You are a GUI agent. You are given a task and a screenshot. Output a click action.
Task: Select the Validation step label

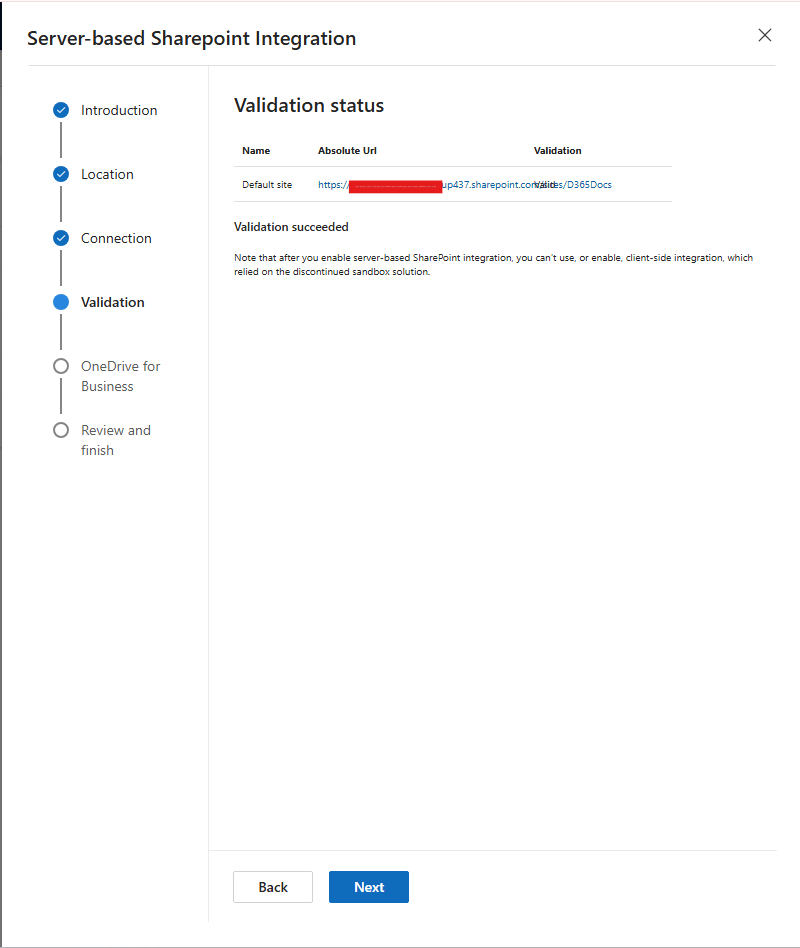pyautogui.click(x=112, y=302)
